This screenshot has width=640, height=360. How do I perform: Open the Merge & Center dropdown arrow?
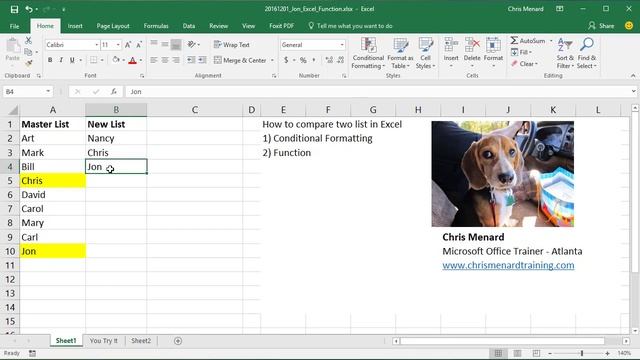click(x=272, y=60)
